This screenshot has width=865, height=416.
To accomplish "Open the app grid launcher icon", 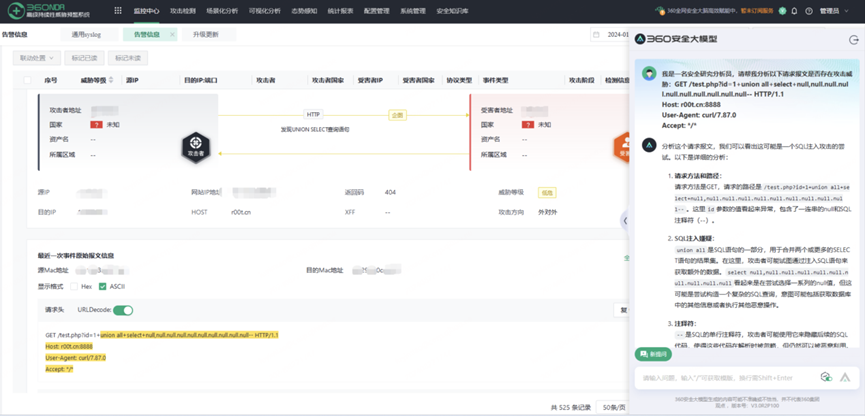I will click(118, 11).
